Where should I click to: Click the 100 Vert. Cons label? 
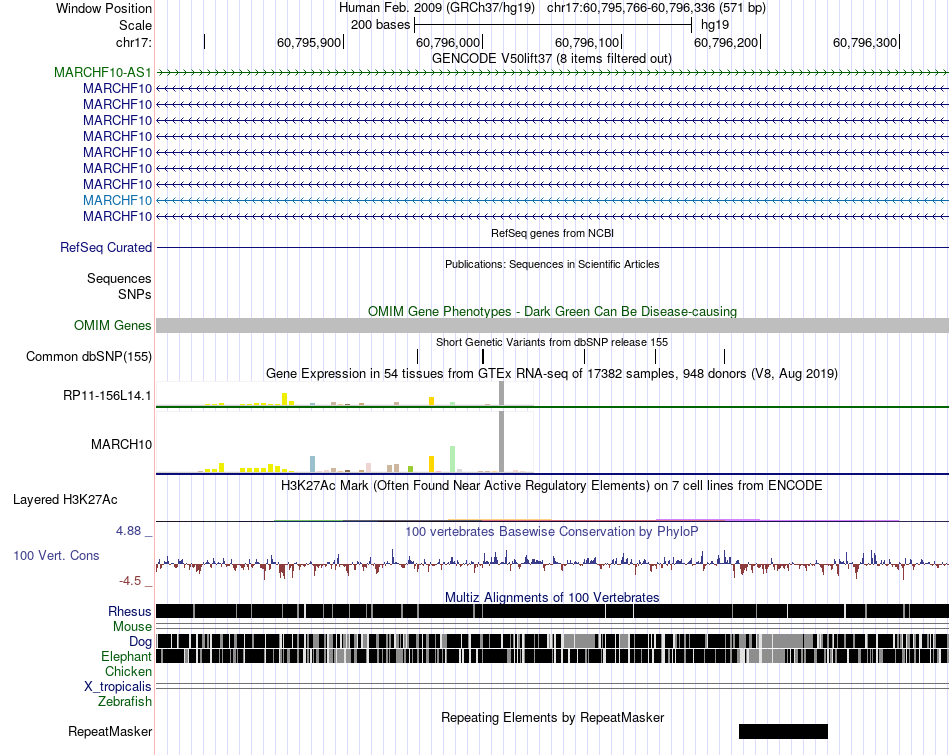[x=56, y=556]
